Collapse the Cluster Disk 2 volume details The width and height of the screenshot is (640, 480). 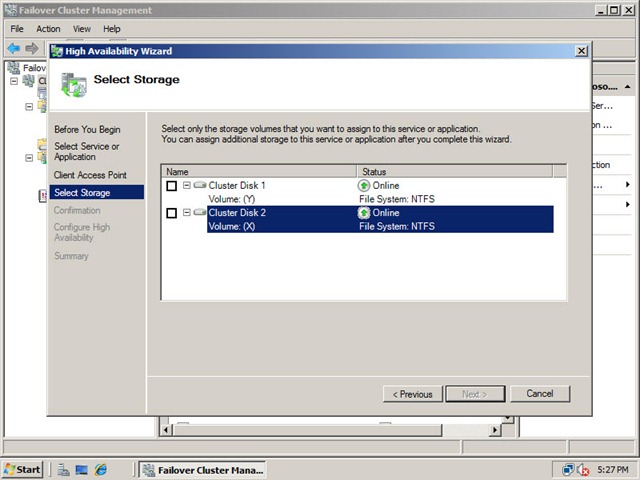pos(187,212)
